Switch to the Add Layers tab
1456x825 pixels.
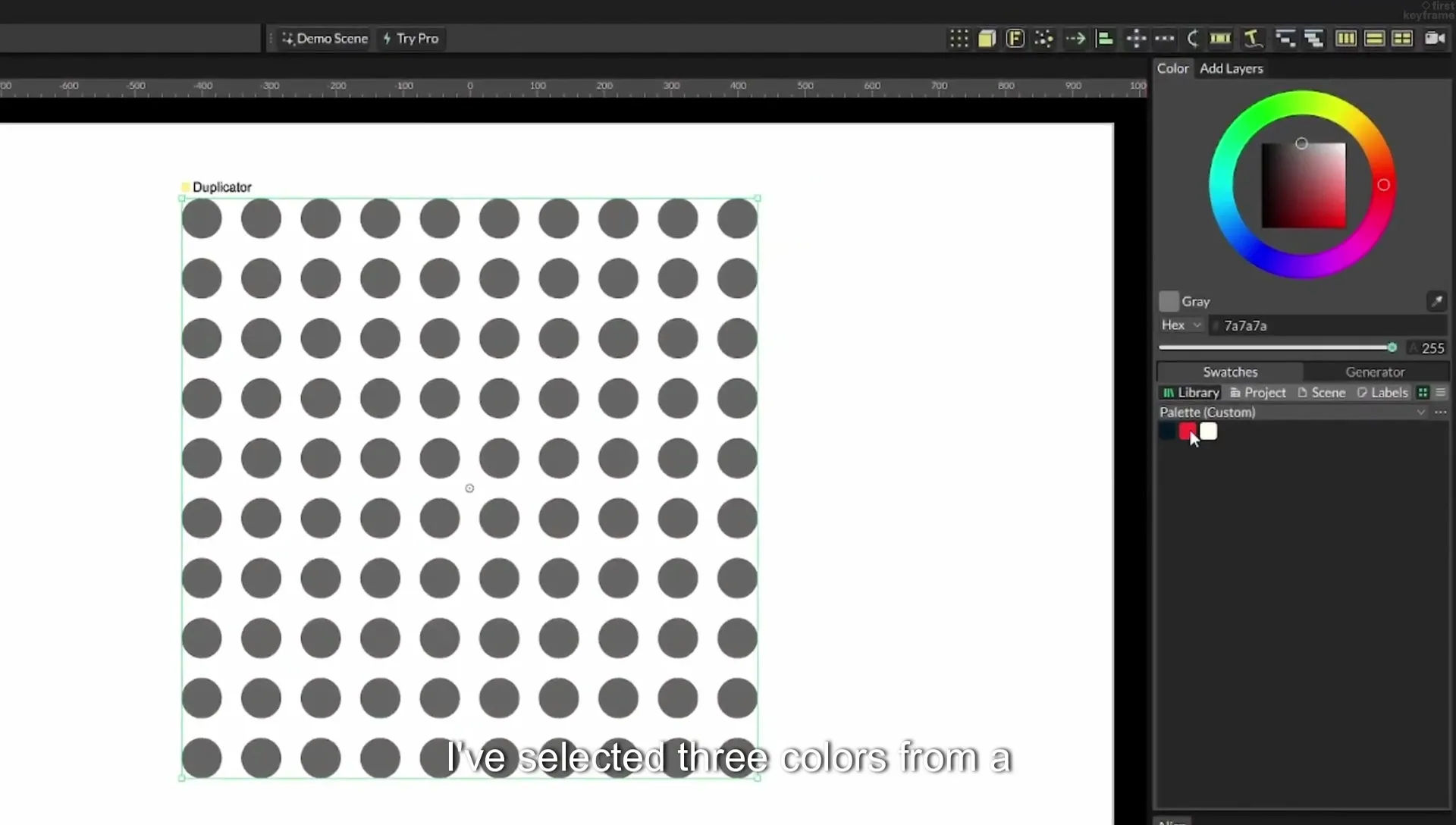click(1231, 68)
